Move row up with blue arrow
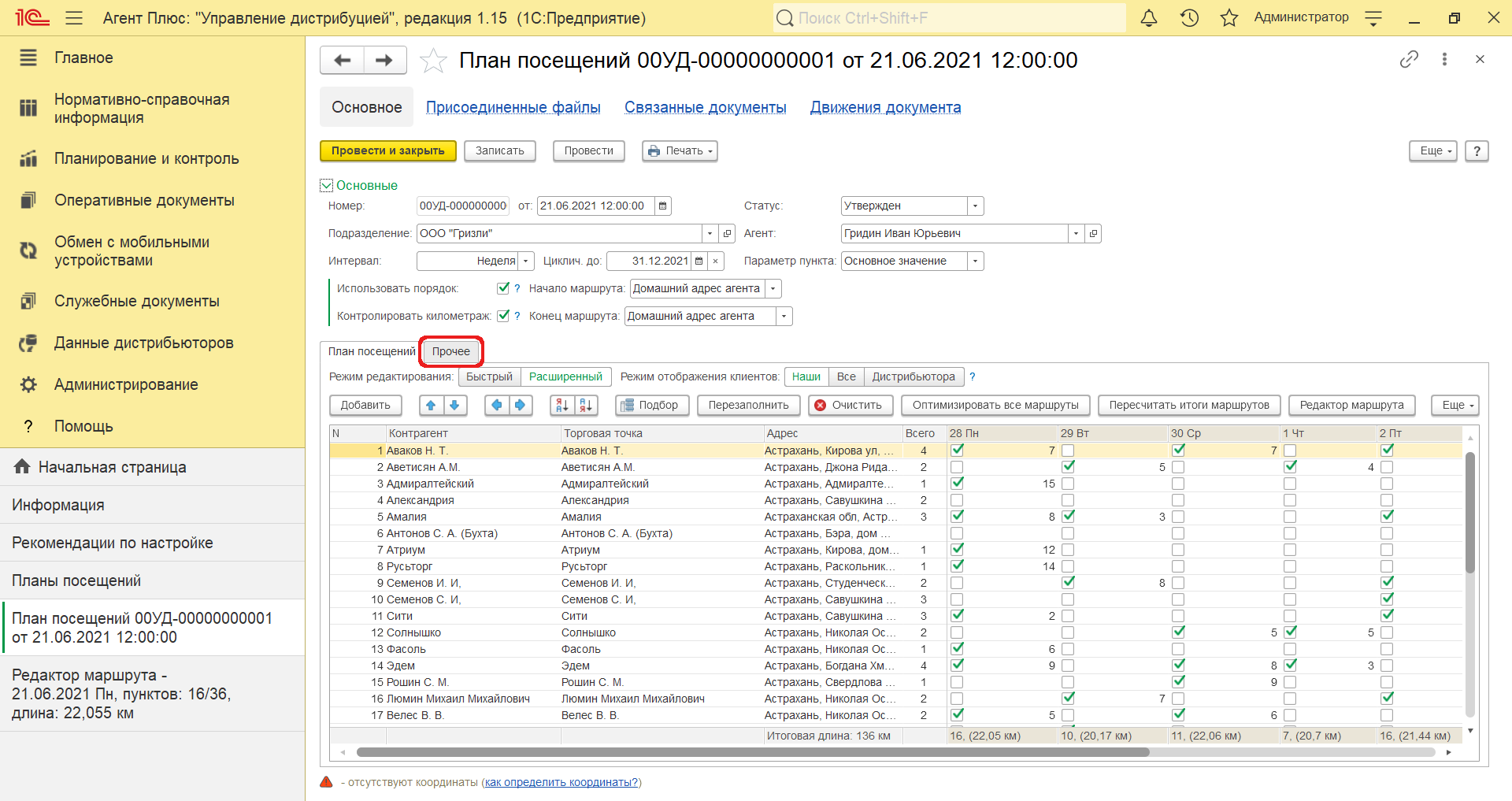 pyautogui.click(x=431, y=405)
